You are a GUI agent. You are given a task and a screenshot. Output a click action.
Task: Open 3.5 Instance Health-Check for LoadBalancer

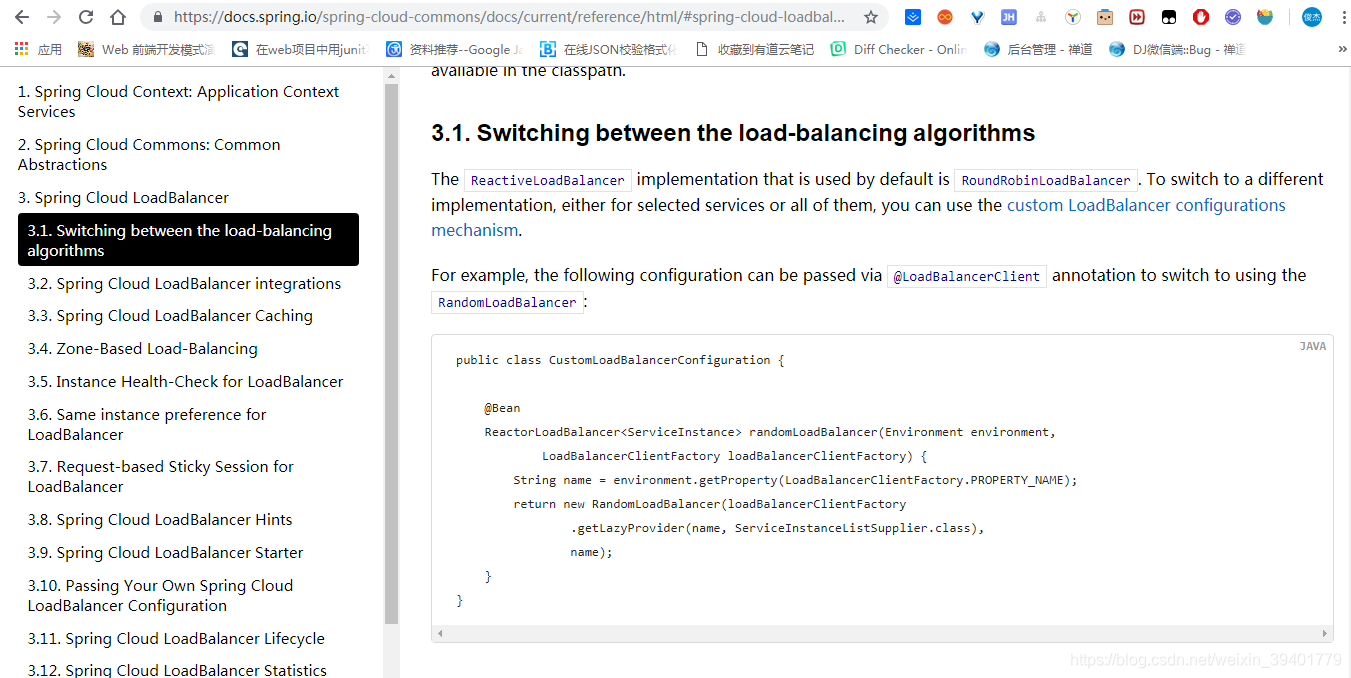tap(185, 381)
